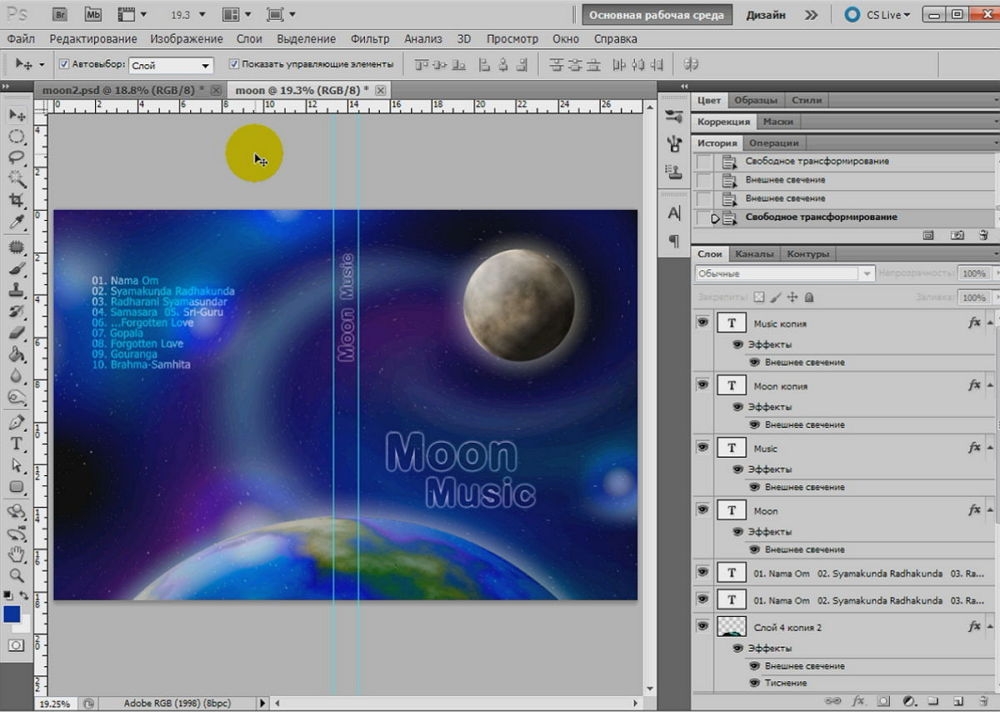Select the Hand tool

[17, 554]
